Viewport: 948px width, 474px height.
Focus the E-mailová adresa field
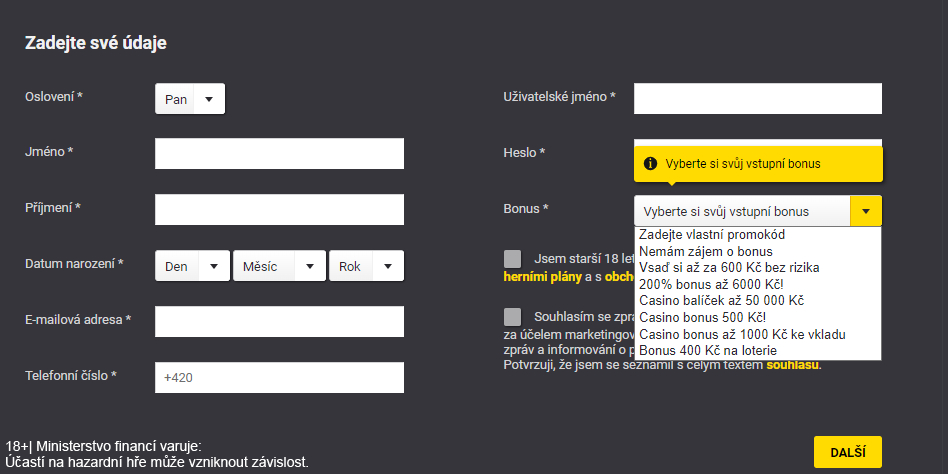tap(279, 322)
